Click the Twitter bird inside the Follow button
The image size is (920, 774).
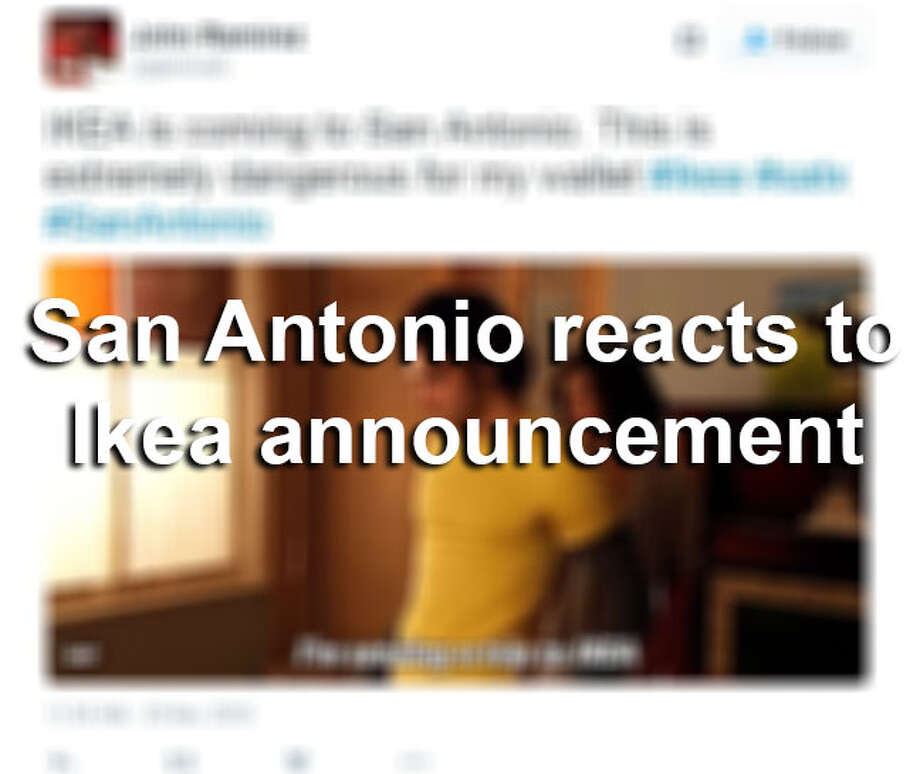[x=755, y=40]
